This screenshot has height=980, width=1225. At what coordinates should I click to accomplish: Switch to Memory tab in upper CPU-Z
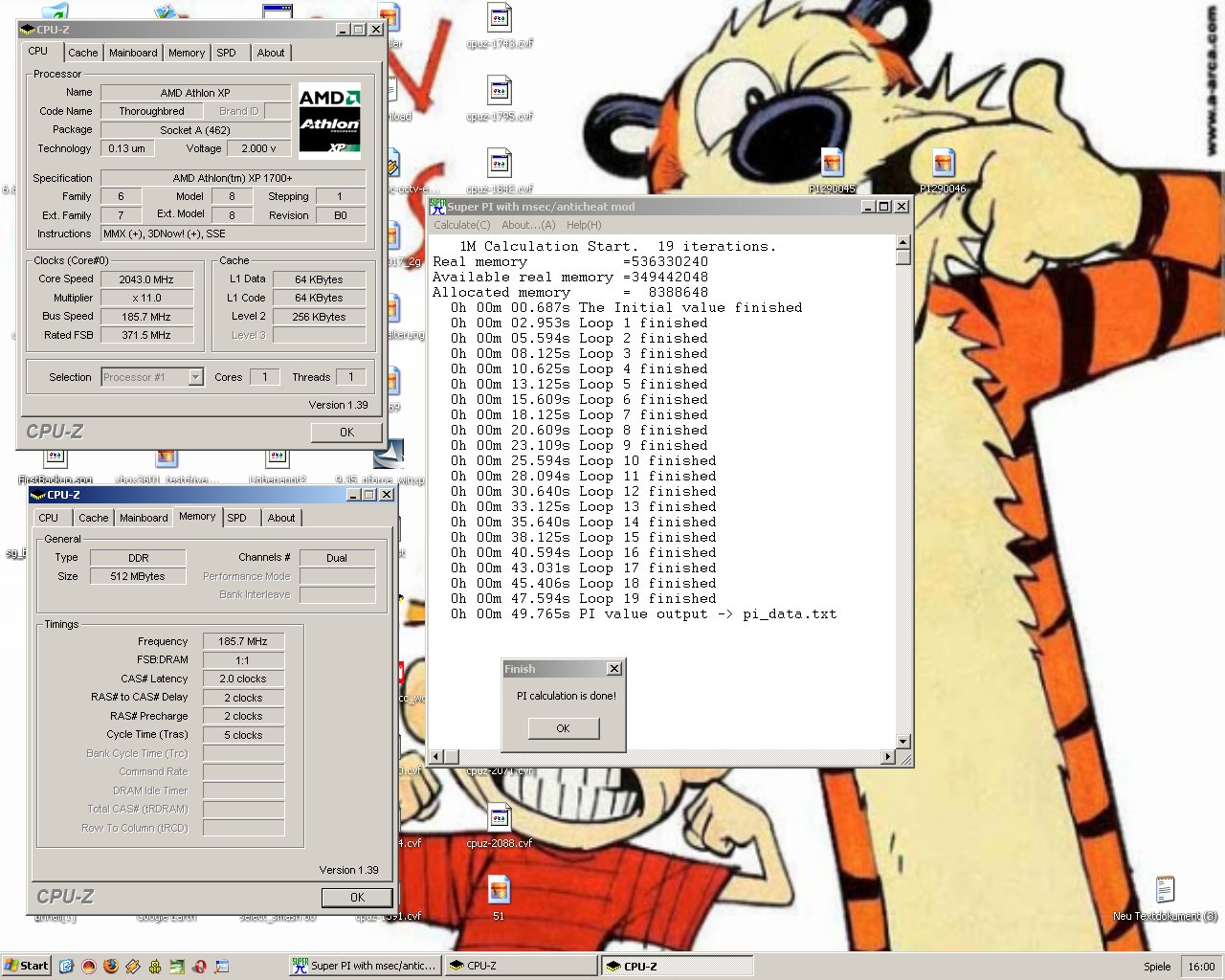pos(187,53)
